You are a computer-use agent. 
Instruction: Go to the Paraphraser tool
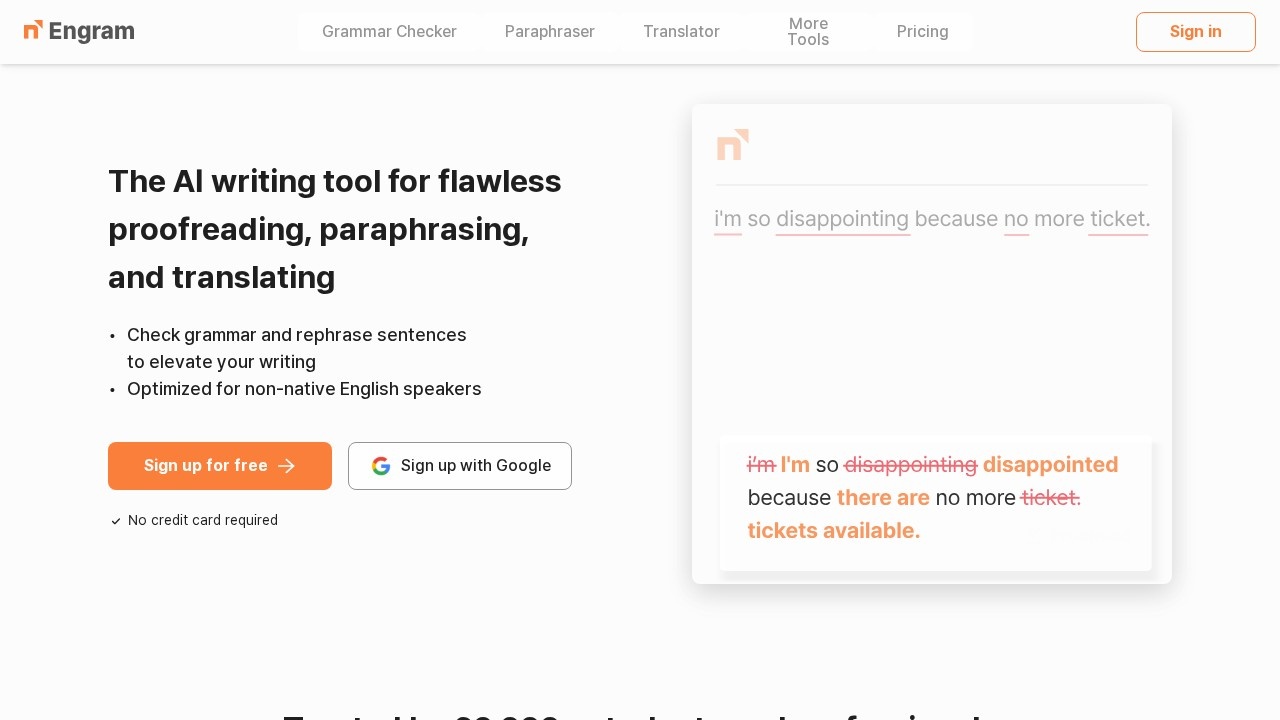[x=549, y=32]
